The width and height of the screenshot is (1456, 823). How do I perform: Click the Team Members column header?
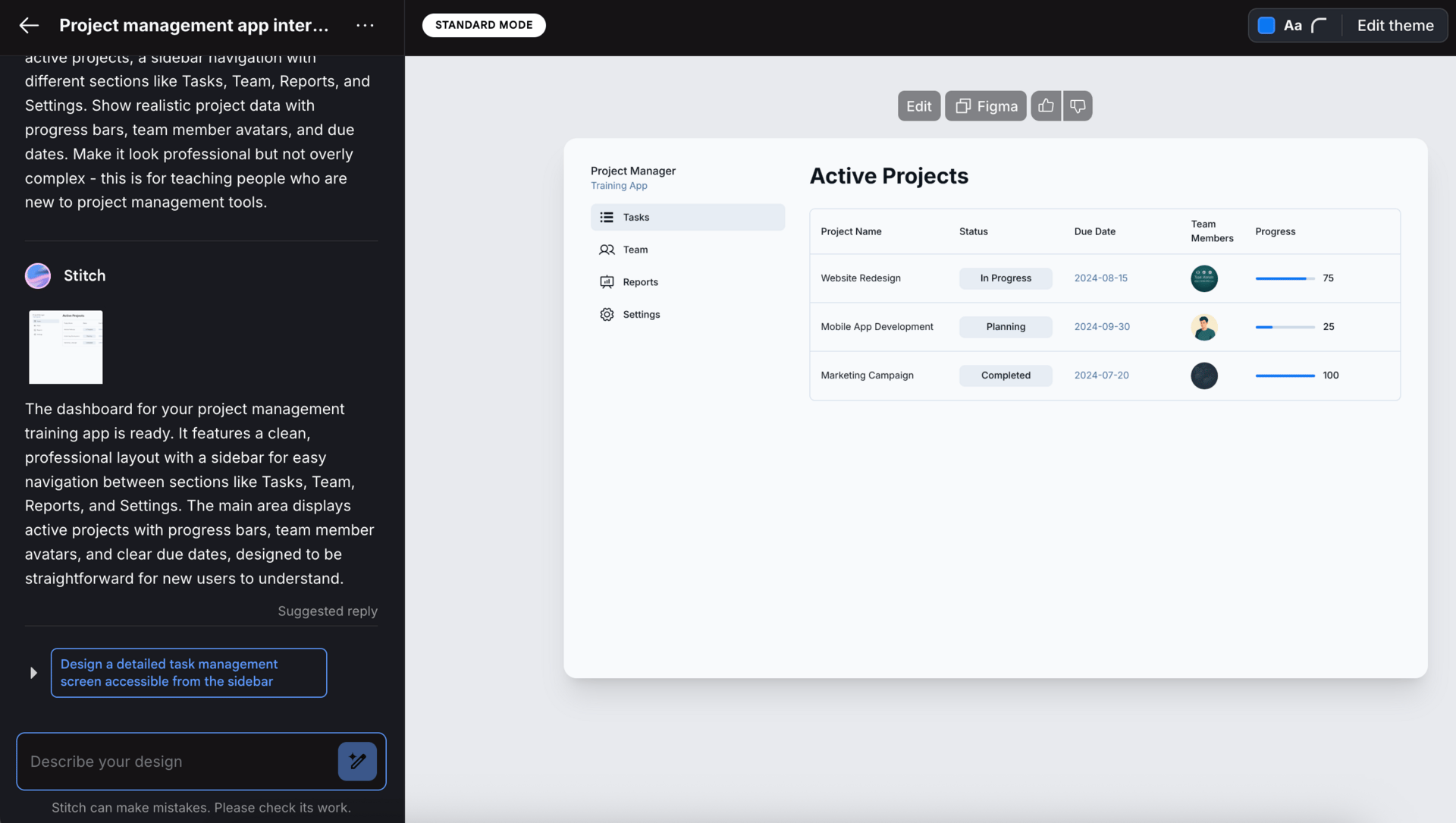1212,231
